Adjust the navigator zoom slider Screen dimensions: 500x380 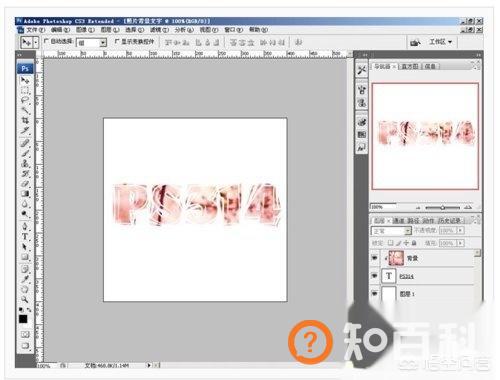[x=443, y=207]
